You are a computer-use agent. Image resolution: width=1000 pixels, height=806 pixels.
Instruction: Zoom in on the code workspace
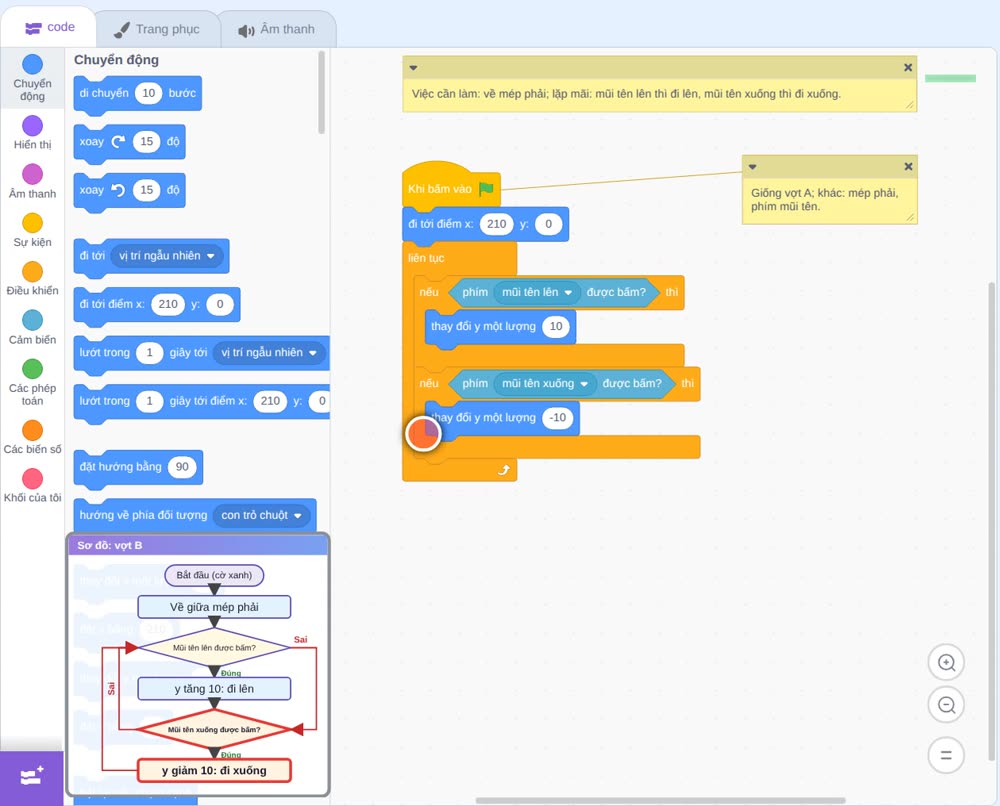click(946, 663)
